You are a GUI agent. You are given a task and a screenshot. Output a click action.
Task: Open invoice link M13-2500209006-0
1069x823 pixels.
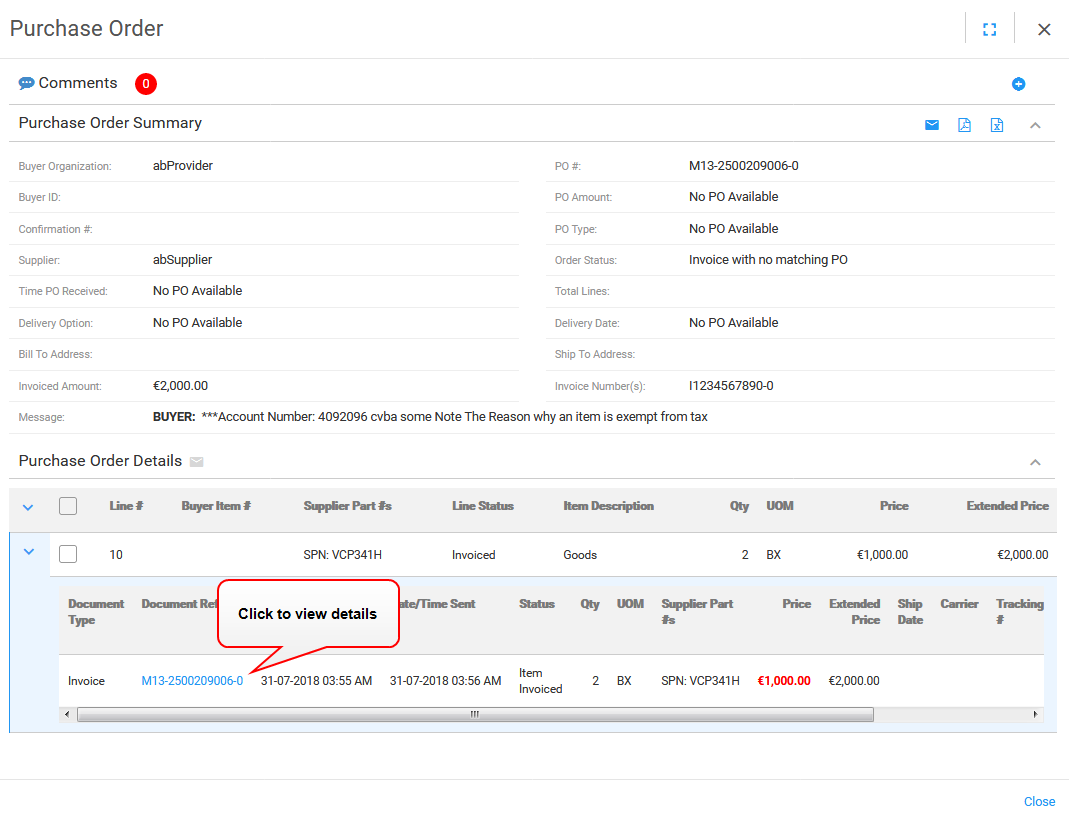pos(191,680)
